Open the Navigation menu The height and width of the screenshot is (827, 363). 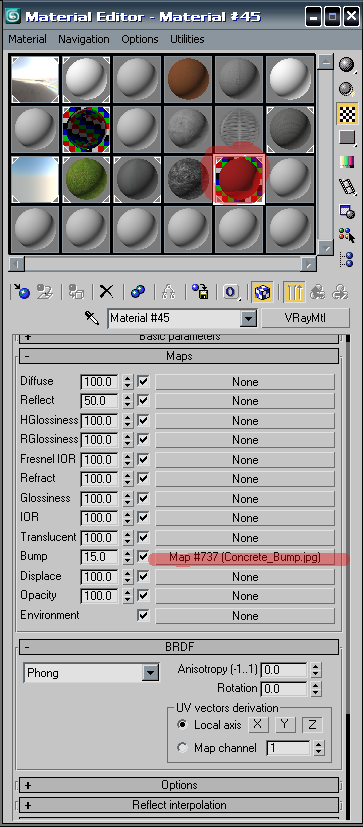click(x=84, y=39)
